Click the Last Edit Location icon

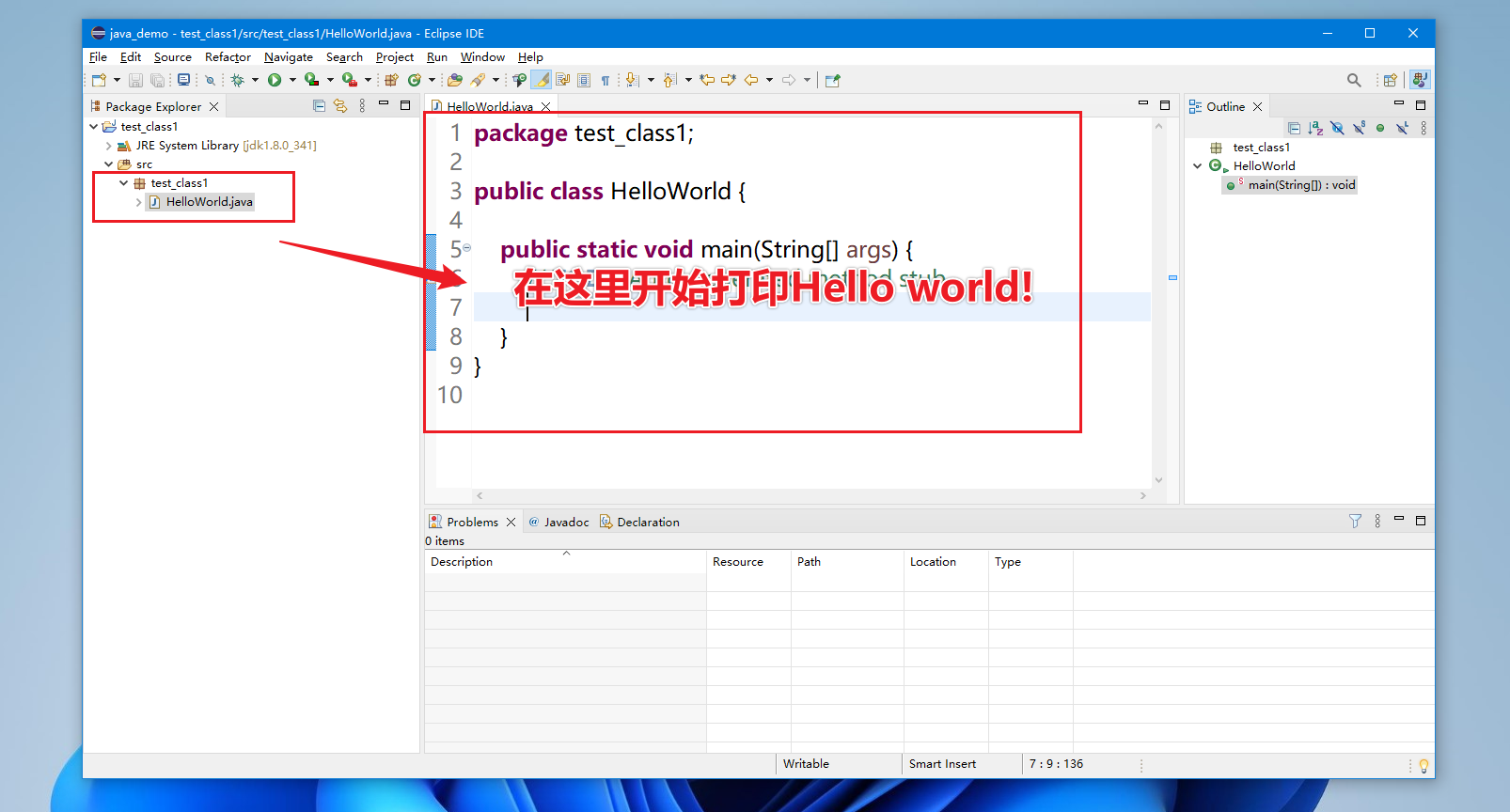(x=707, y=80)
